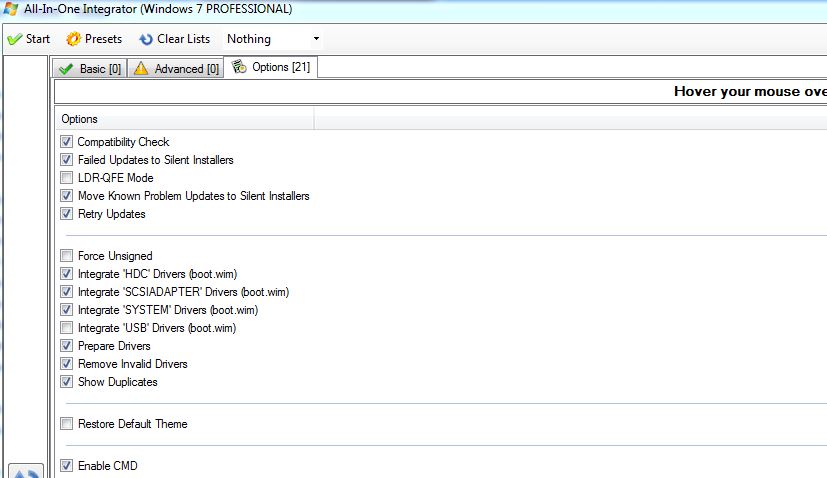Toggle Enable CMD checkbox
The width and height of the screenshot is (827, 478).
point(66,466)
